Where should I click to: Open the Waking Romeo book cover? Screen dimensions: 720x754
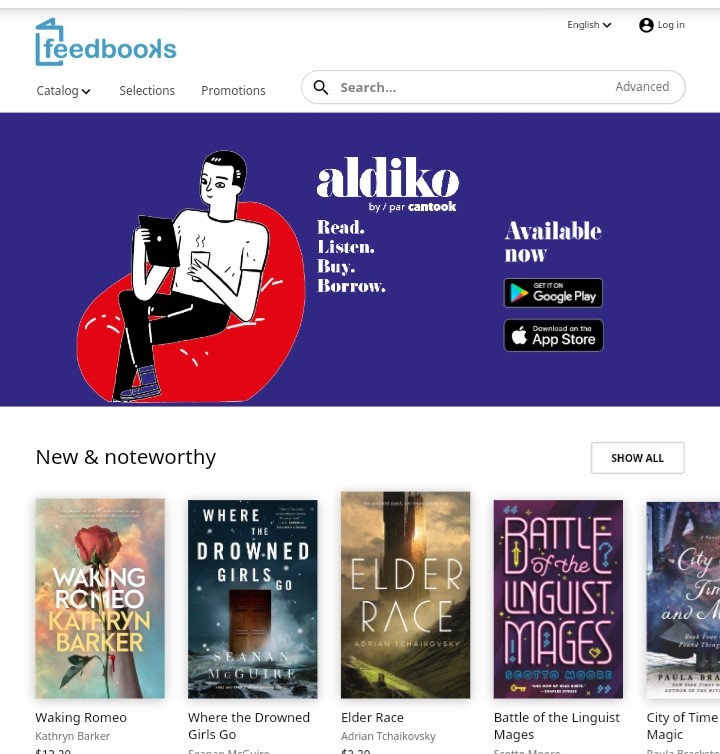[x=100, y=599]
